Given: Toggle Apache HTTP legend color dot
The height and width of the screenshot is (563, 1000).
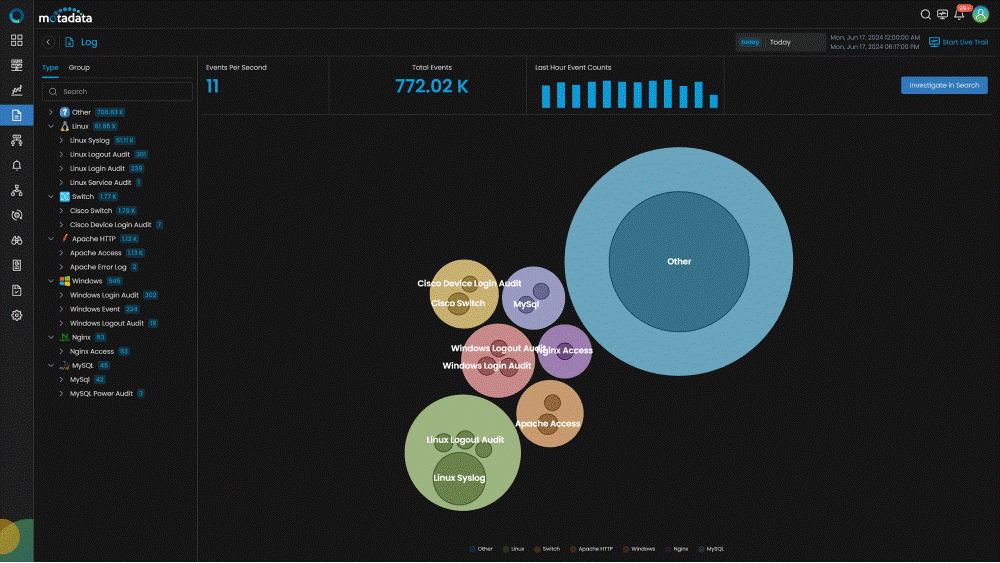Looking at the screenshot, I should pos(573,549).
